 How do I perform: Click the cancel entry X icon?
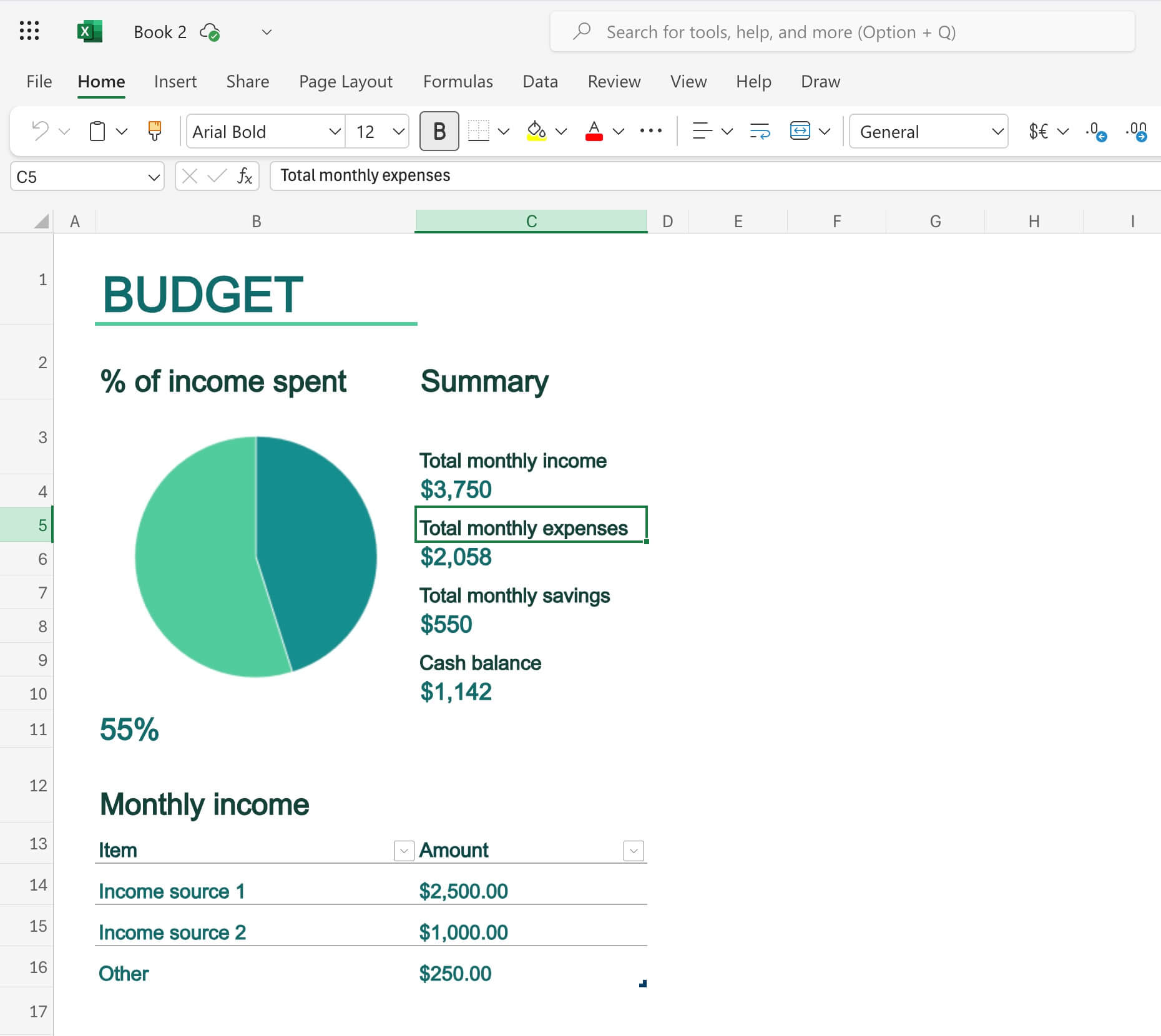(x=190, y=176)
